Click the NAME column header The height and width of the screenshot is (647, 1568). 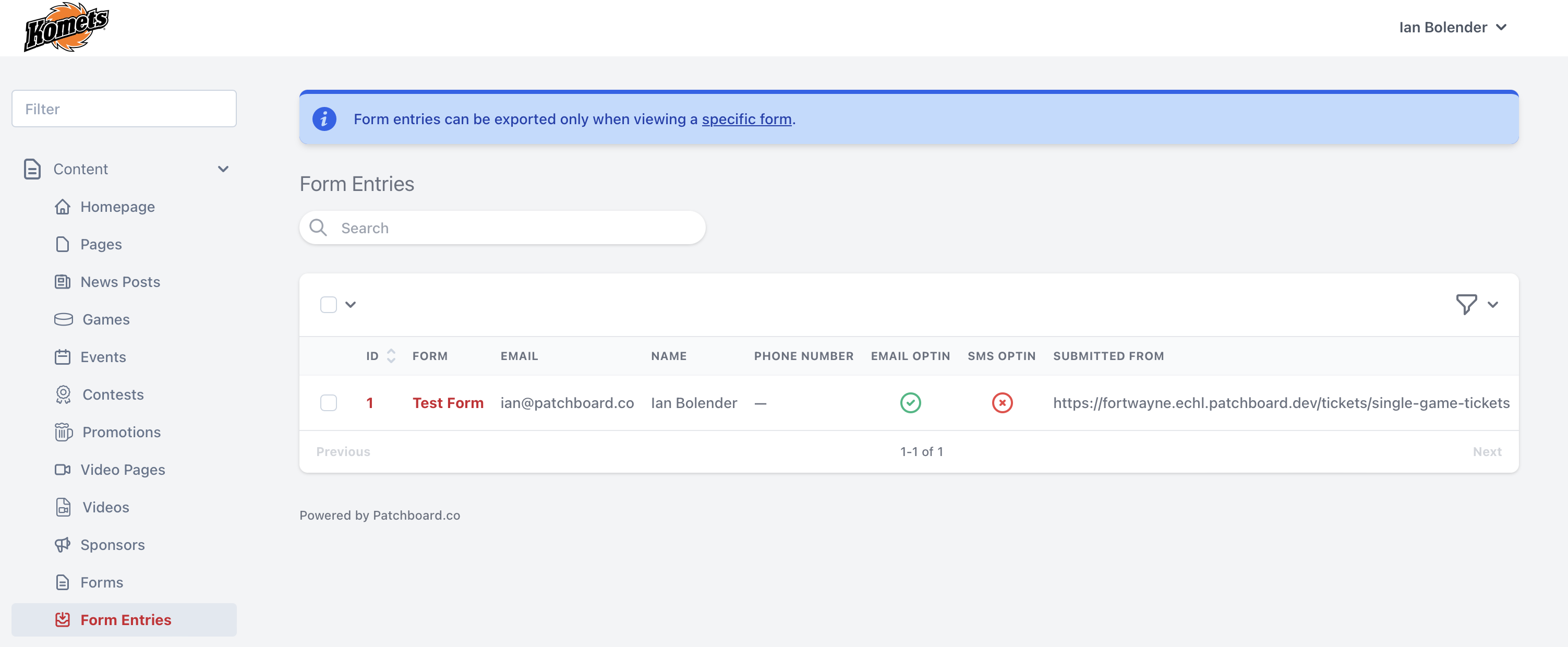coord(669,356)
